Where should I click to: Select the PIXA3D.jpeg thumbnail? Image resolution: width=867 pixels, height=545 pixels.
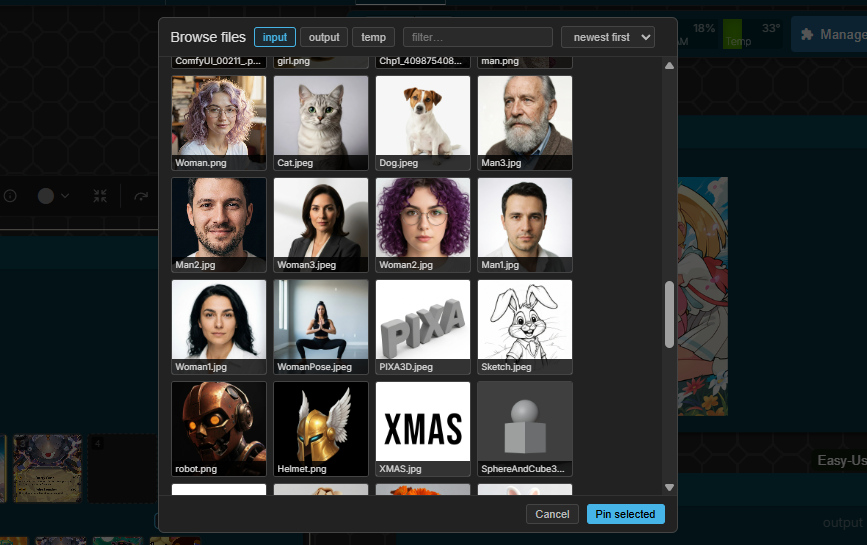coord(423,327)
